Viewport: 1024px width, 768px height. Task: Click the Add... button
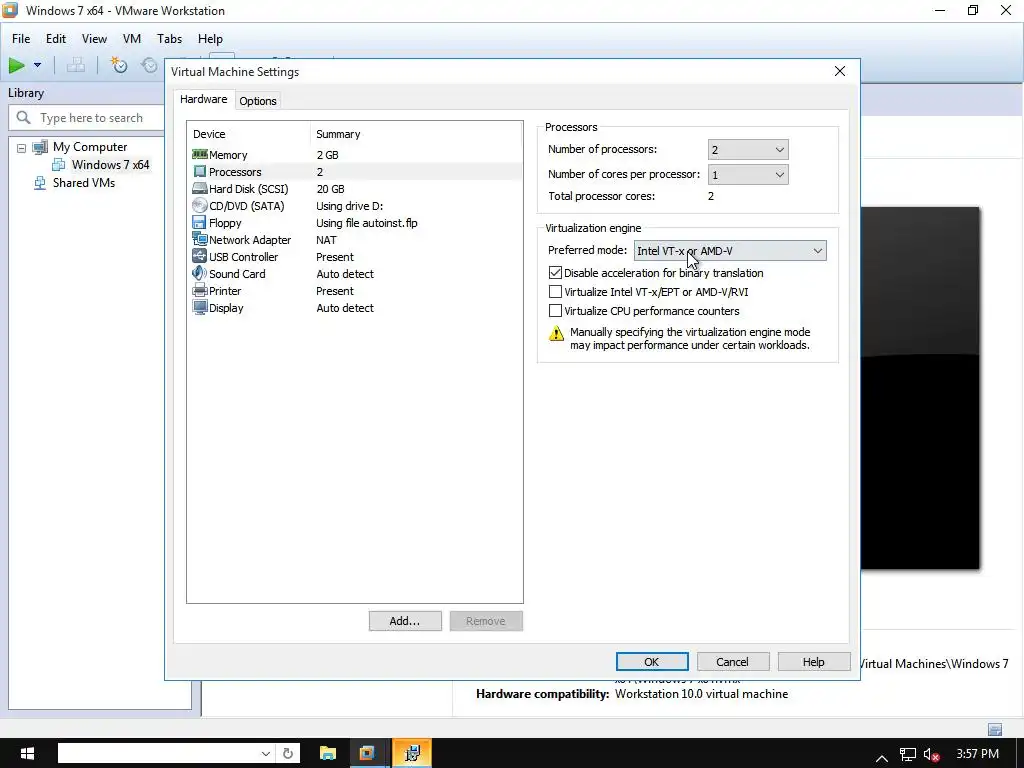[405, 621]
